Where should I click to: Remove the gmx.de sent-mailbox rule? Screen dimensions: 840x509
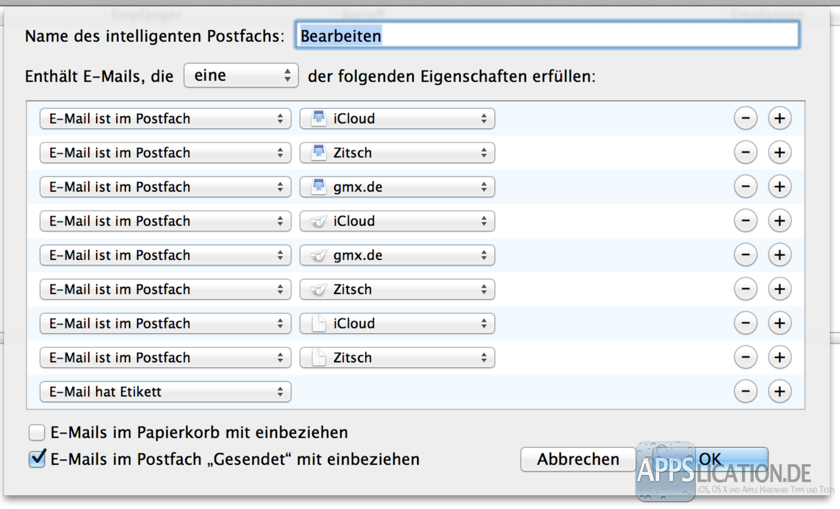[745, 255]
